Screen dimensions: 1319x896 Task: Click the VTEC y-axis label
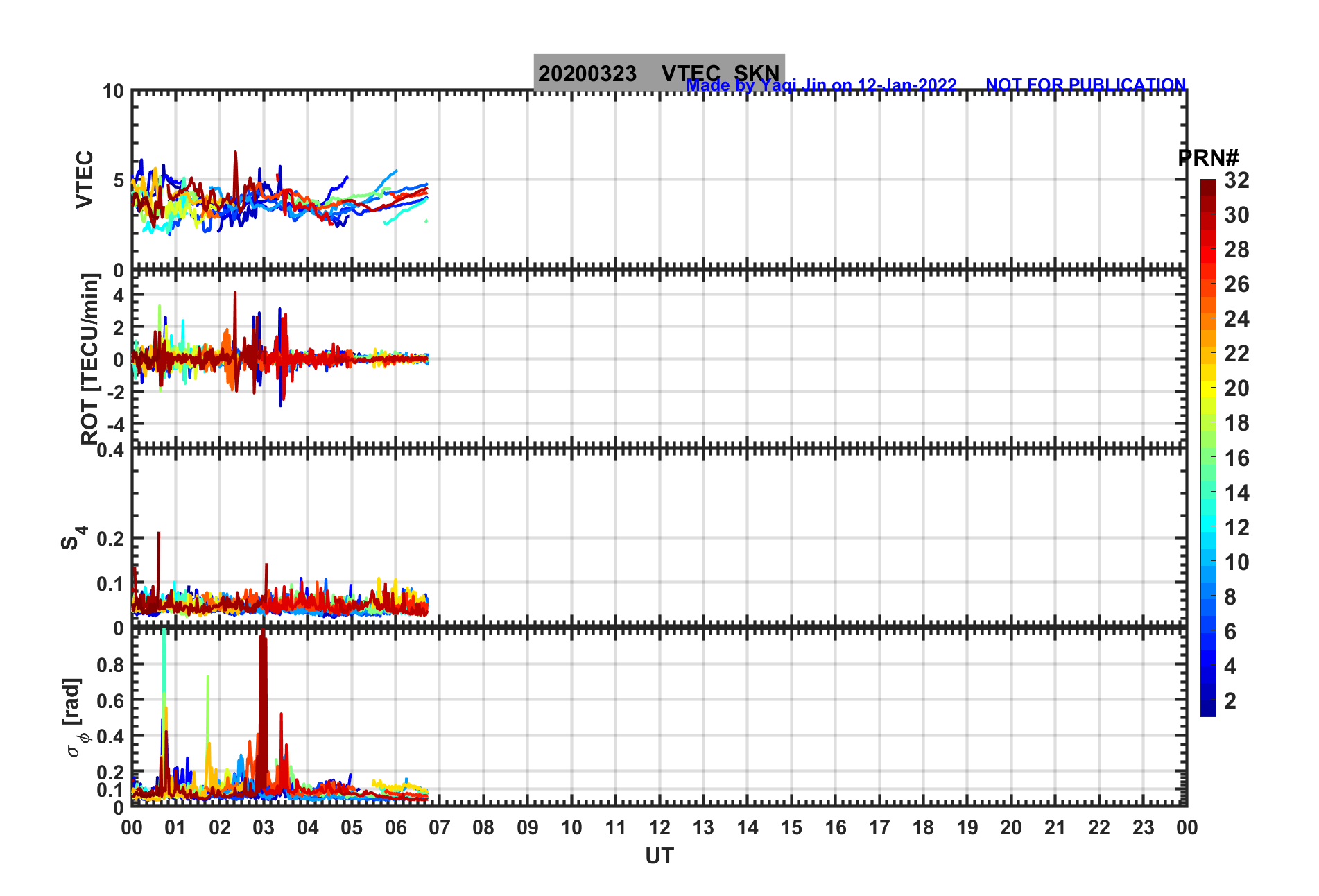pos(85,179)
